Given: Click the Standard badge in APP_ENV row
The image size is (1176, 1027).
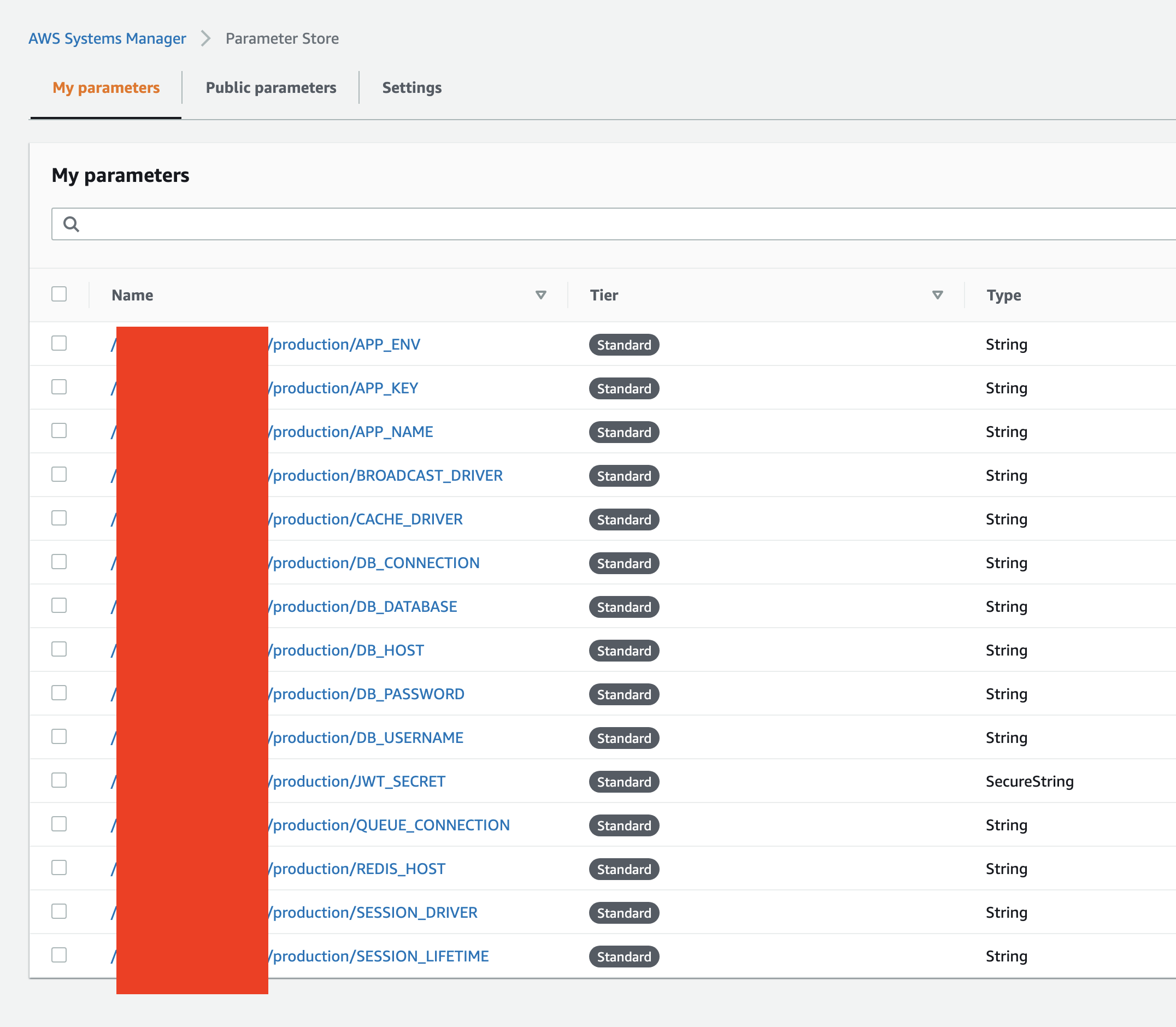Looking at the screenshot, I should pyautogui.click(x=624, y=345).
